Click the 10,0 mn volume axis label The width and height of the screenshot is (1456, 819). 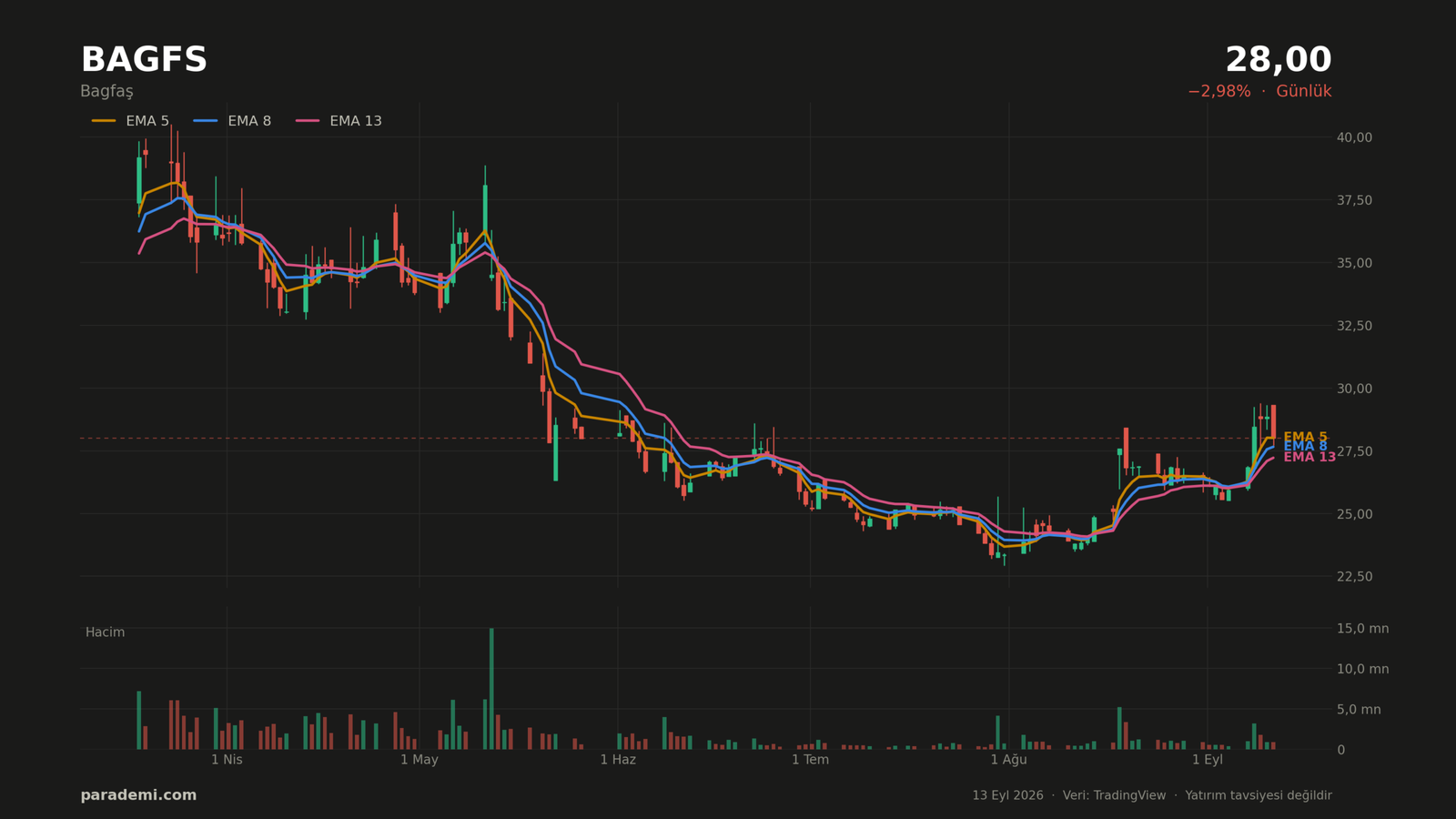tap(1362, 669)
